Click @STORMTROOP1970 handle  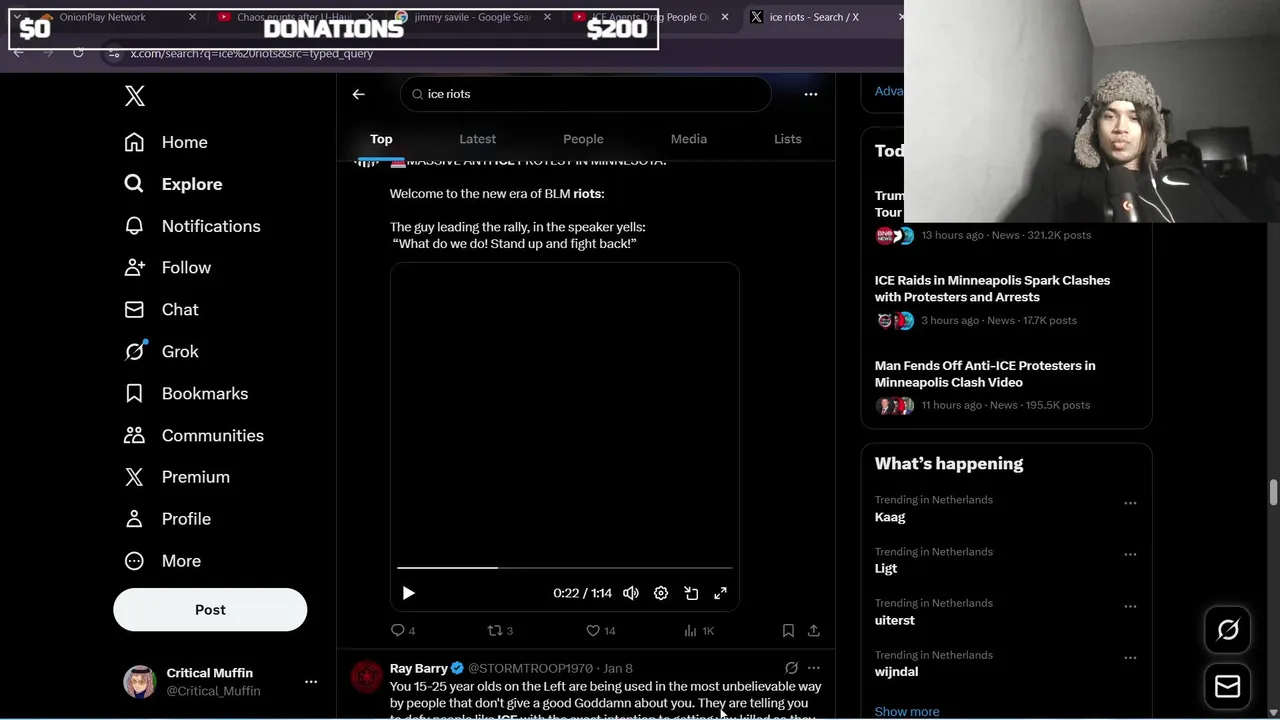coord(530,668)
